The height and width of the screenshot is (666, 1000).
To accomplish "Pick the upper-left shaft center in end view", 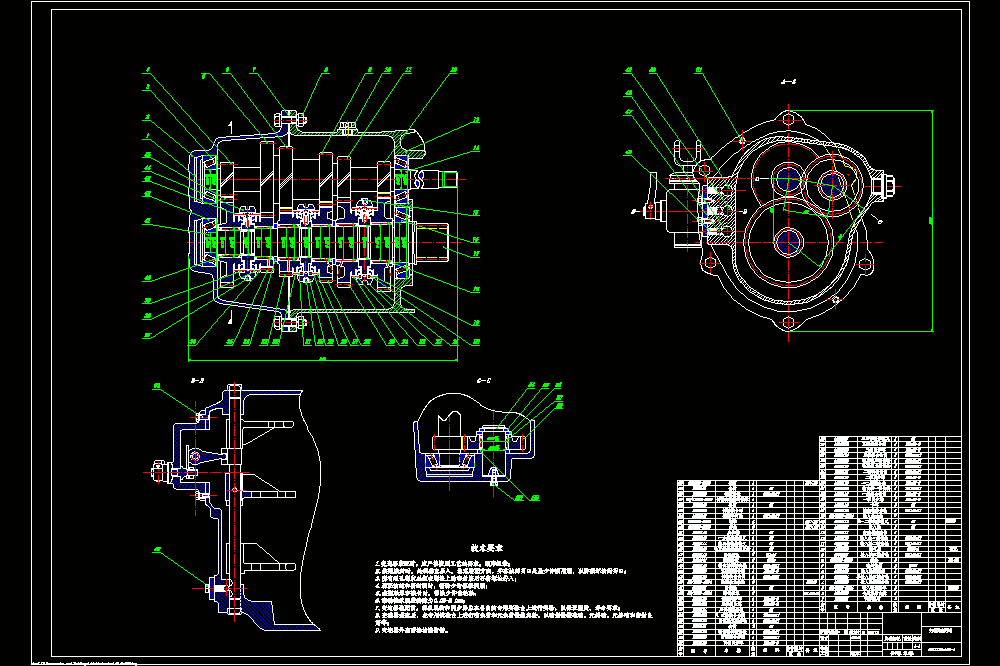I will pyautogui.click(x=788, y=178).
